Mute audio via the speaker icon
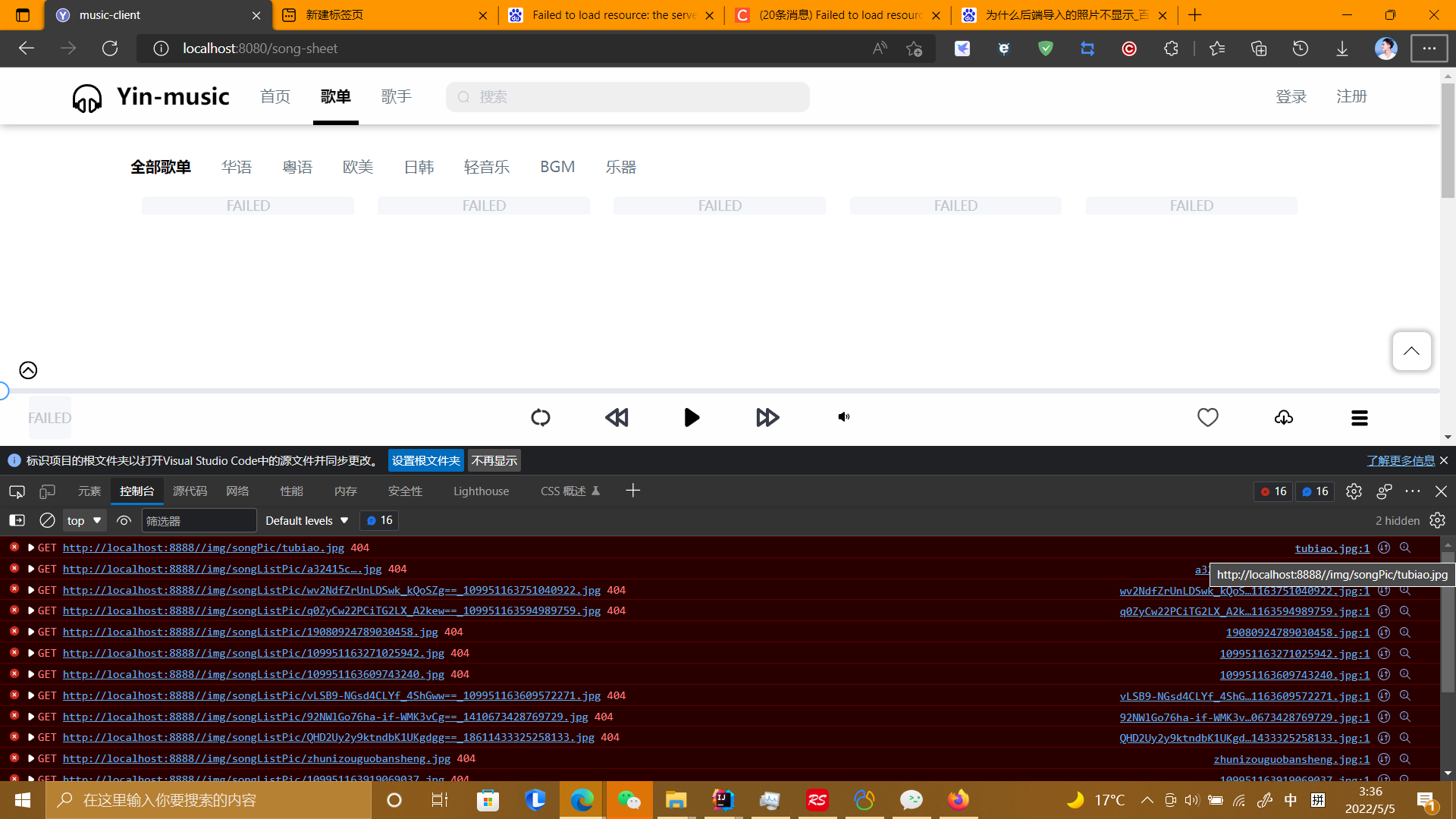 pos(843,416)
